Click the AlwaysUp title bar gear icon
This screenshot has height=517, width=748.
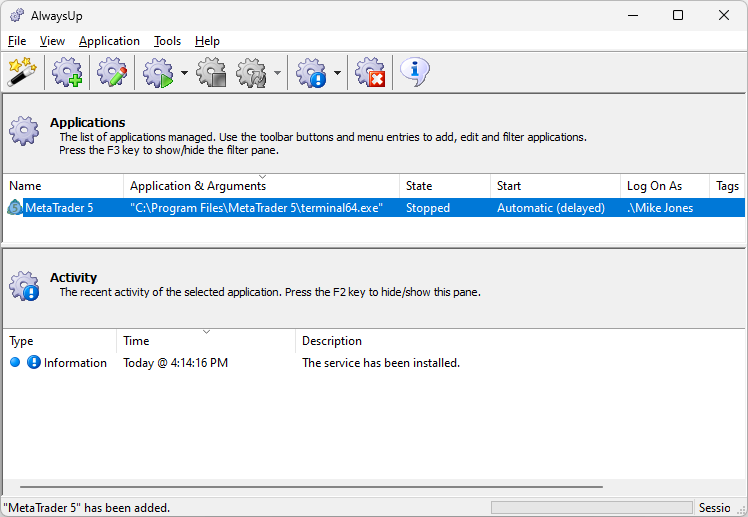(17, 16)
